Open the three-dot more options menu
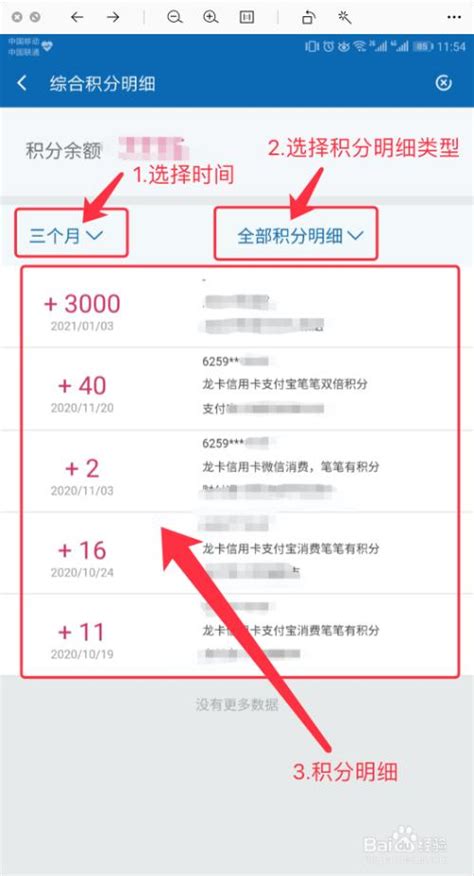The width and height of the screenshot is (474, 876). coord(454,17)
